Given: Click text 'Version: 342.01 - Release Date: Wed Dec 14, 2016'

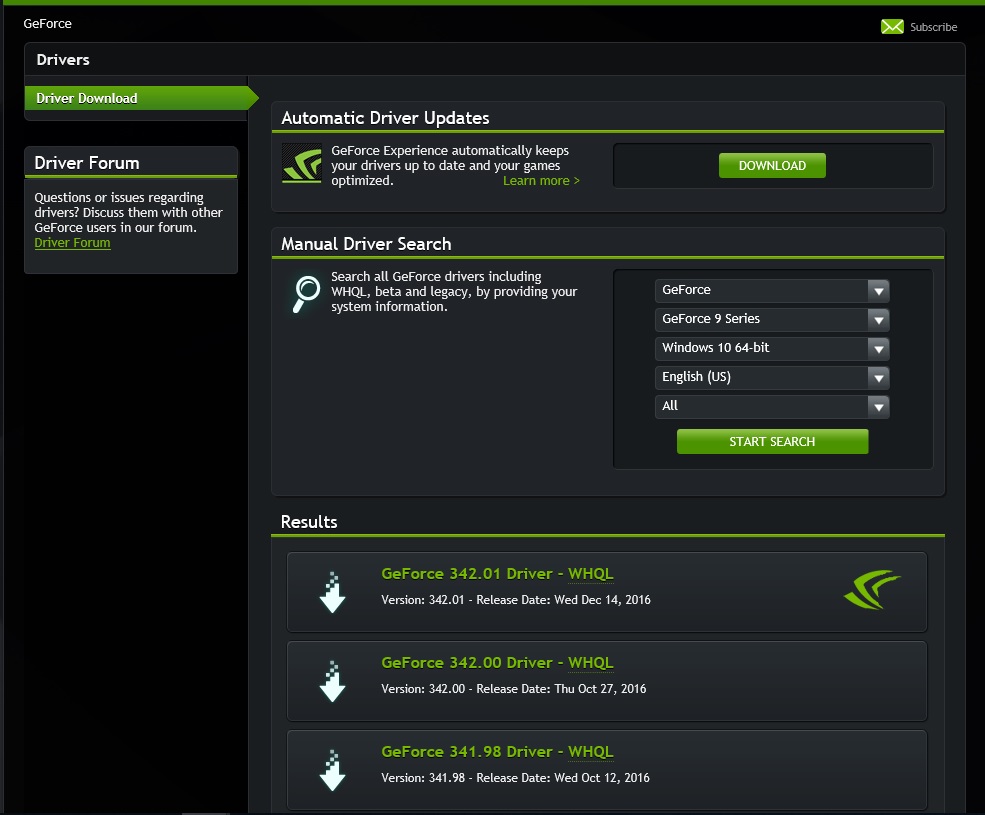Looking at the screenshot, I should point(516,600).
